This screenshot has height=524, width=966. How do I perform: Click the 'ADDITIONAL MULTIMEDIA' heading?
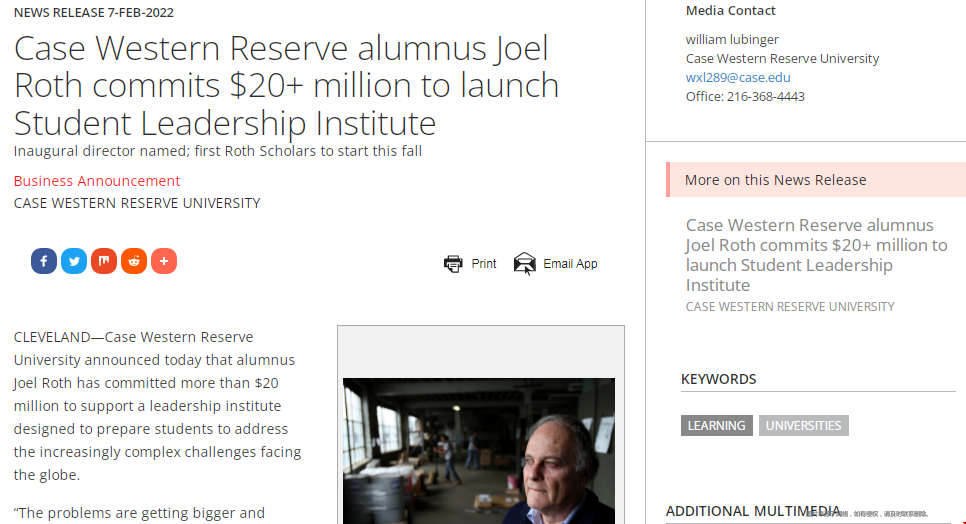point(753,511)
